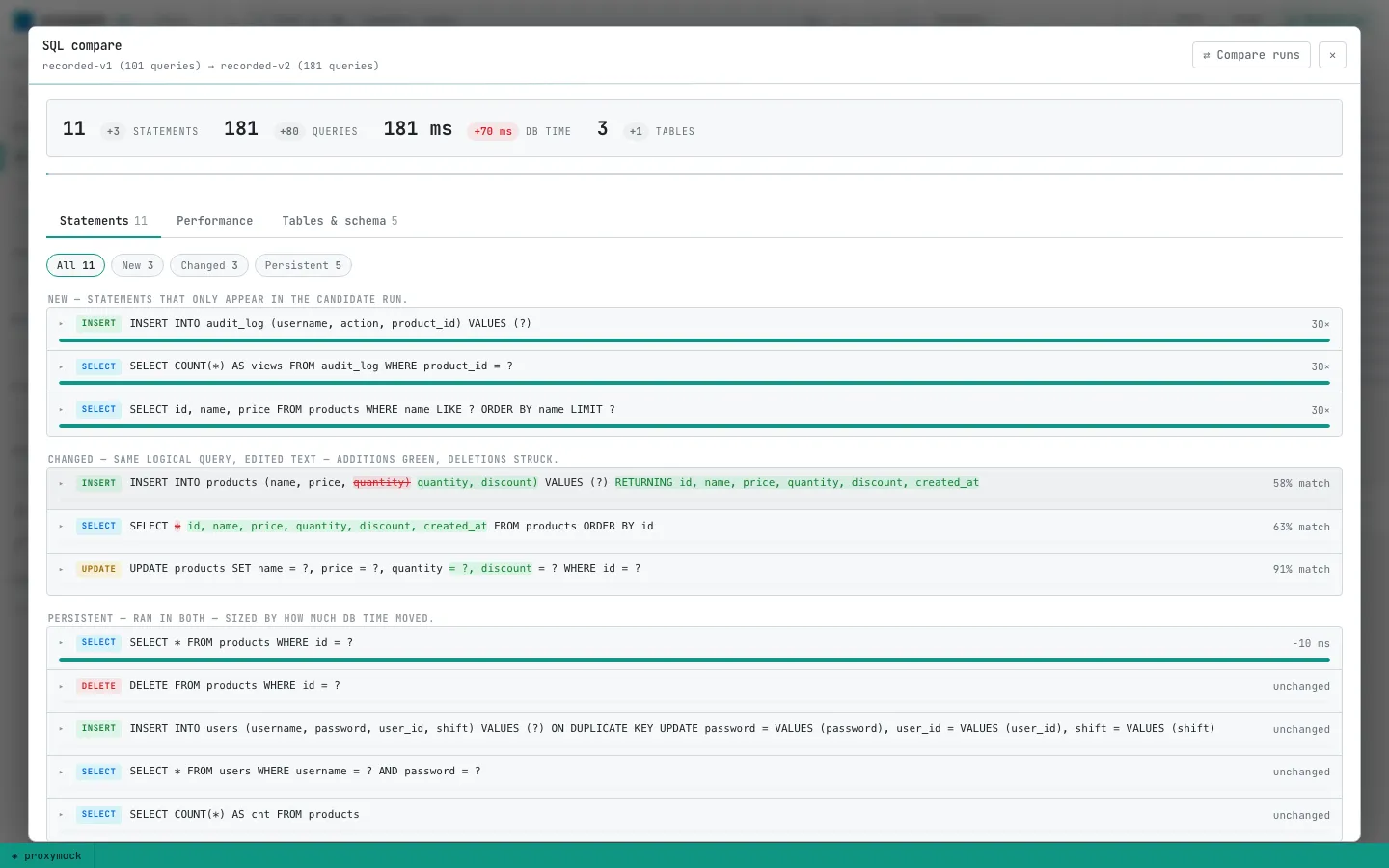Screen dimensions: 1389x868
Task: Click the INSERT badge on users statement
Action: tap(98, 729)
